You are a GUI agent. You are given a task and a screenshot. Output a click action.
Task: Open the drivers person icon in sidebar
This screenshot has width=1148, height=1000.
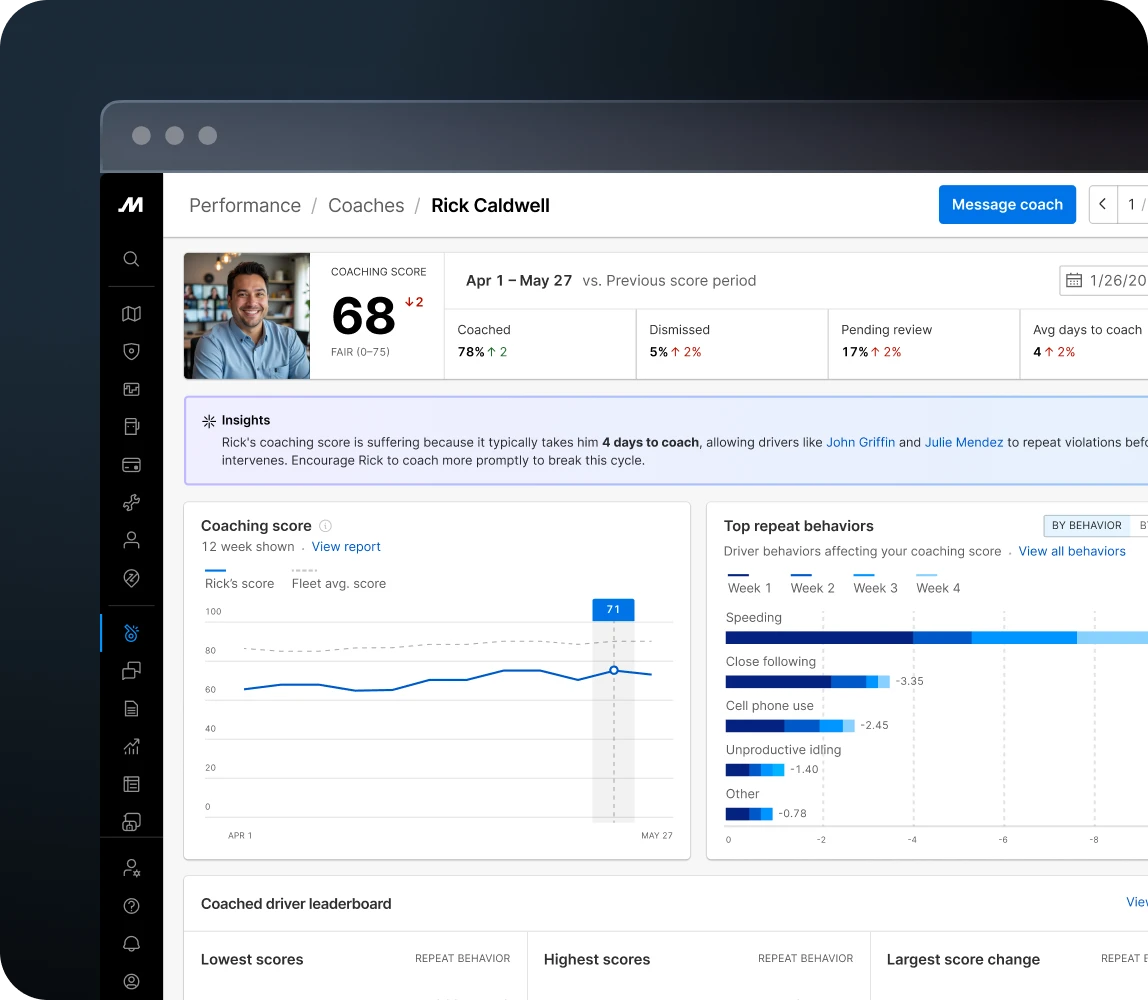pos(131,540)
